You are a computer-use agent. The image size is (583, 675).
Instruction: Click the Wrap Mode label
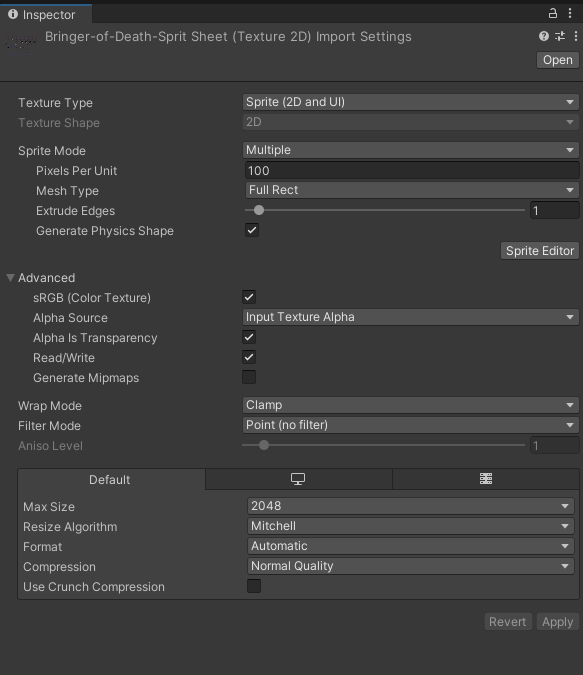pyautogui.click(x=50, y=406)
